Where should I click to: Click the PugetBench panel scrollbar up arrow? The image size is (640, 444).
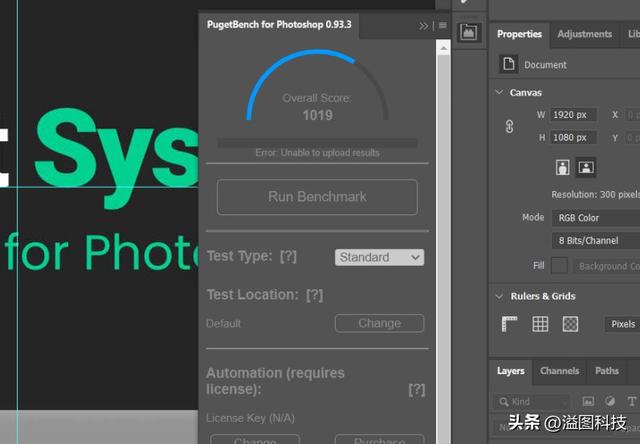[443, 48]
